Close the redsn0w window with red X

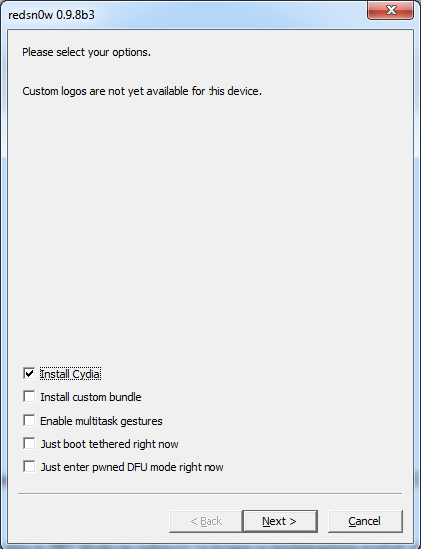click(390, 10)
